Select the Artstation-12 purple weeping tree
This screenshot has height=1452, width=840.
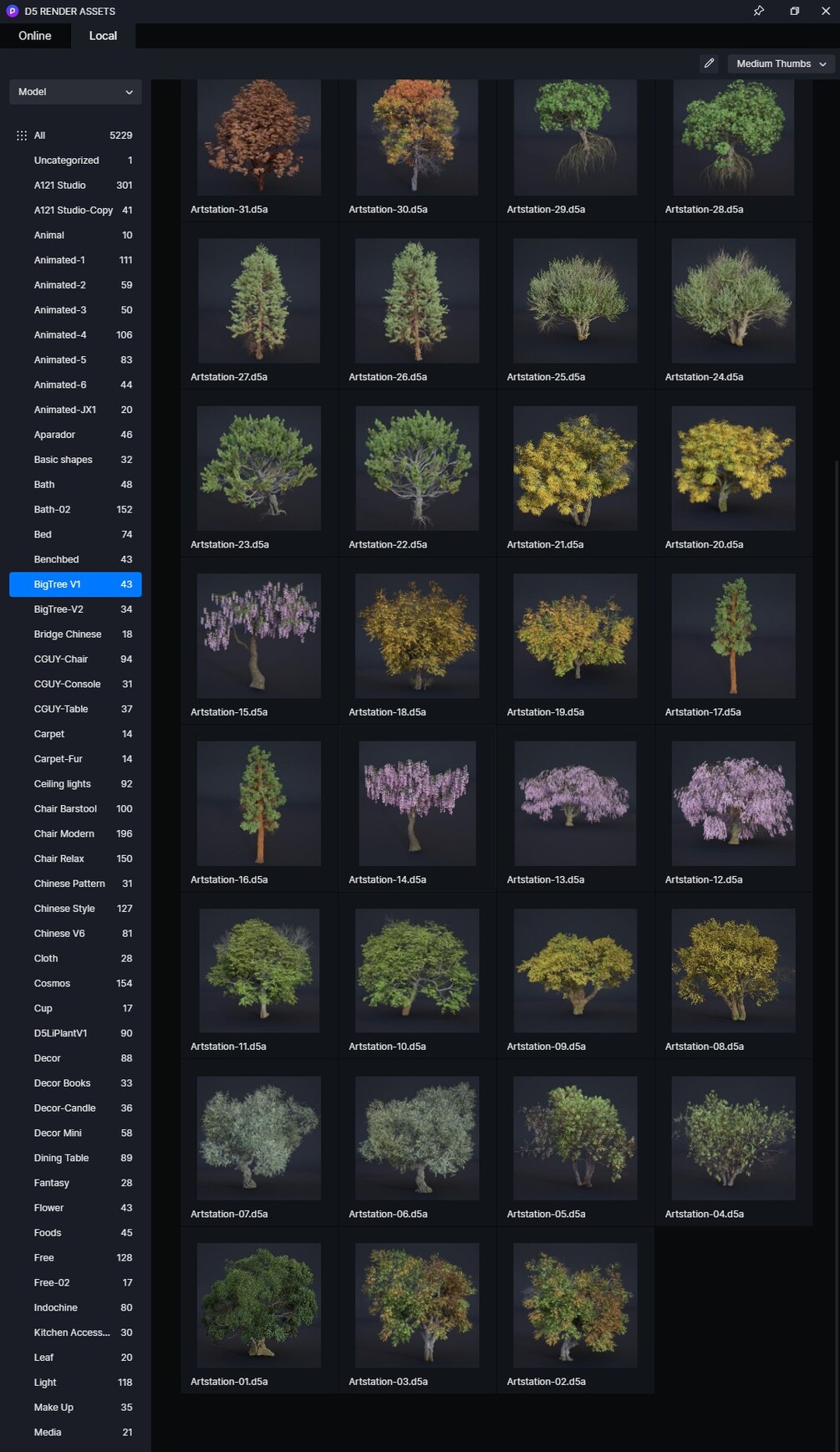click(734, 803)
